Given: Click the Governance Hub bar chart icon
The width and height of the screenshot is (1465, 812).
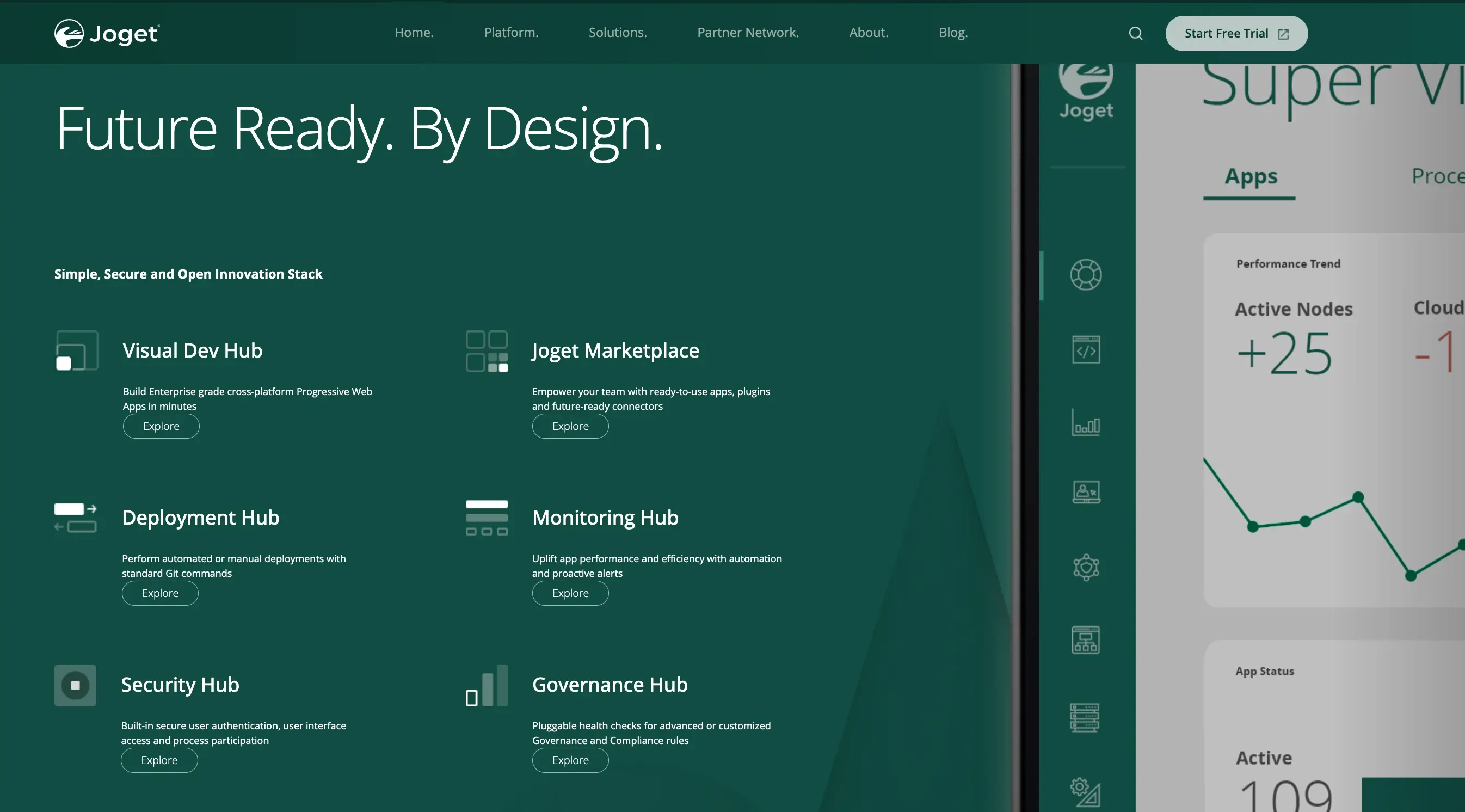Looking at the screenshot, I should (x=487, y=685).
